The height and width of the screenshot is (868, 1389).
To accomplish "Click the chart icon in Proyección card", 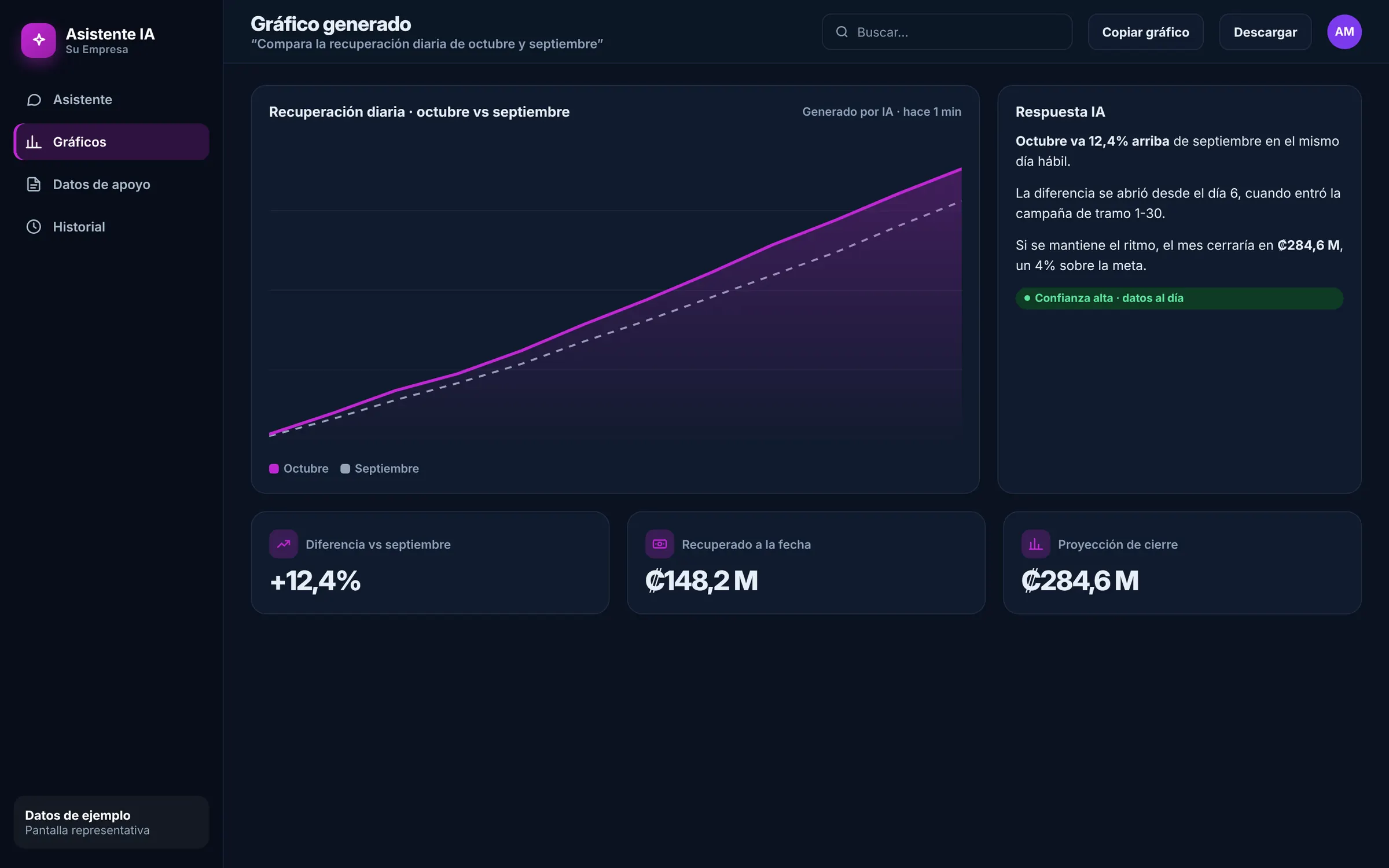I will click(1036, 544).
